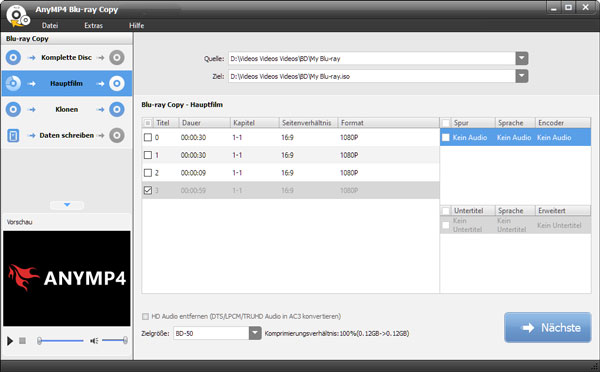
Task: Open the Ziel path dropdown
Action: [522, 76]
